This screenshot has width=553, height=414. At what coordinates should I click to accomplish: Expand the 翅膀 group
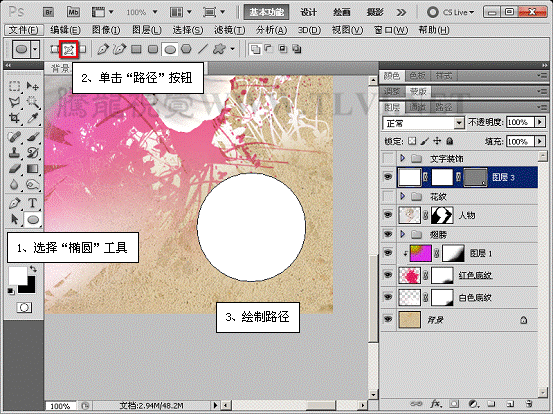click(402, 234)
